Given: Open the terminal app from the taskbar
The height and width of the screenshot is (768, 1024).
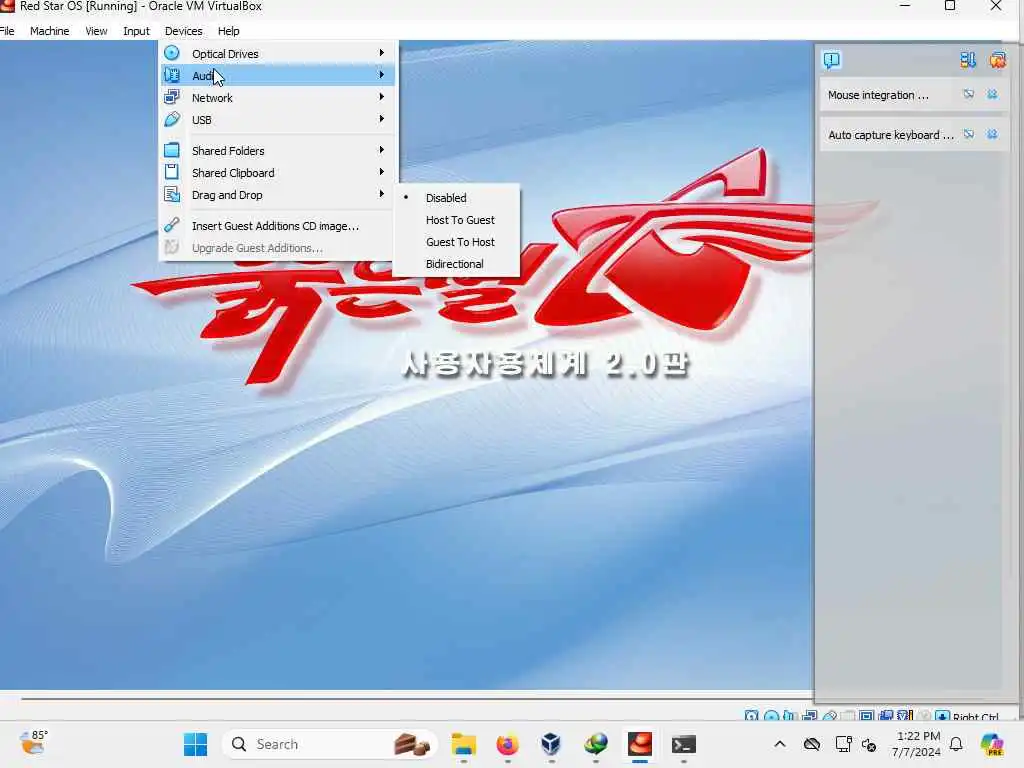Looking at the screenshot, I should coord(684,744).
